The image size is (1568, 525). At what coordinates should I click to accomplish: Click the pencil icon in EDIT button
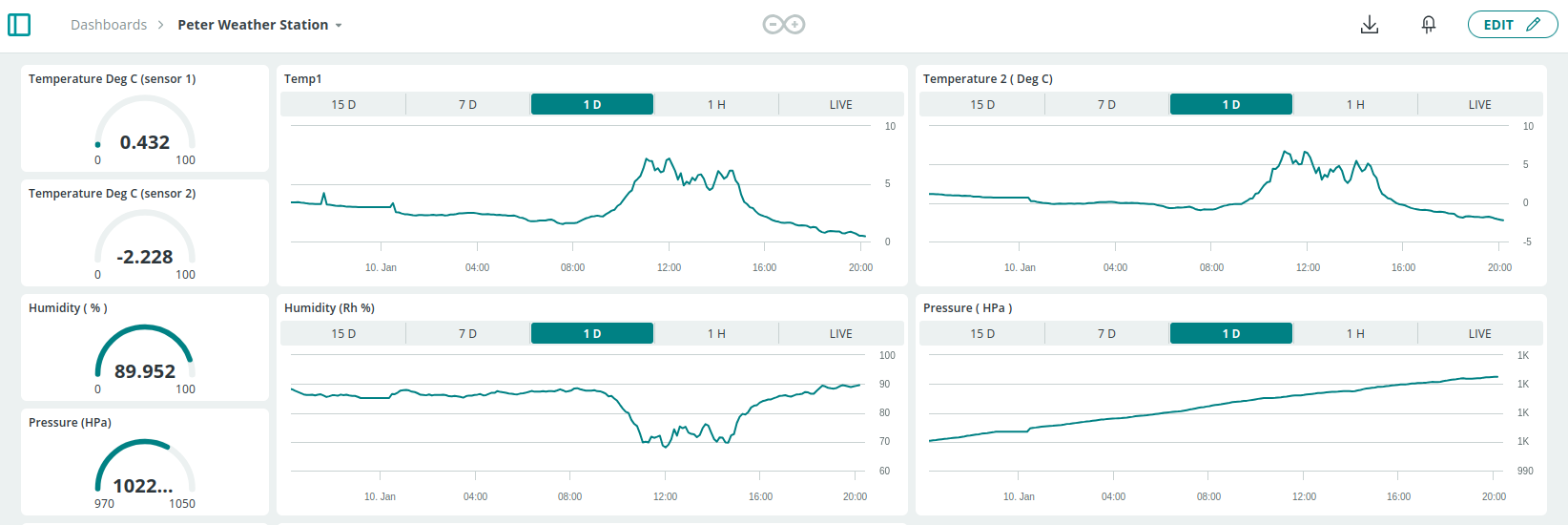click(1534, 25)
